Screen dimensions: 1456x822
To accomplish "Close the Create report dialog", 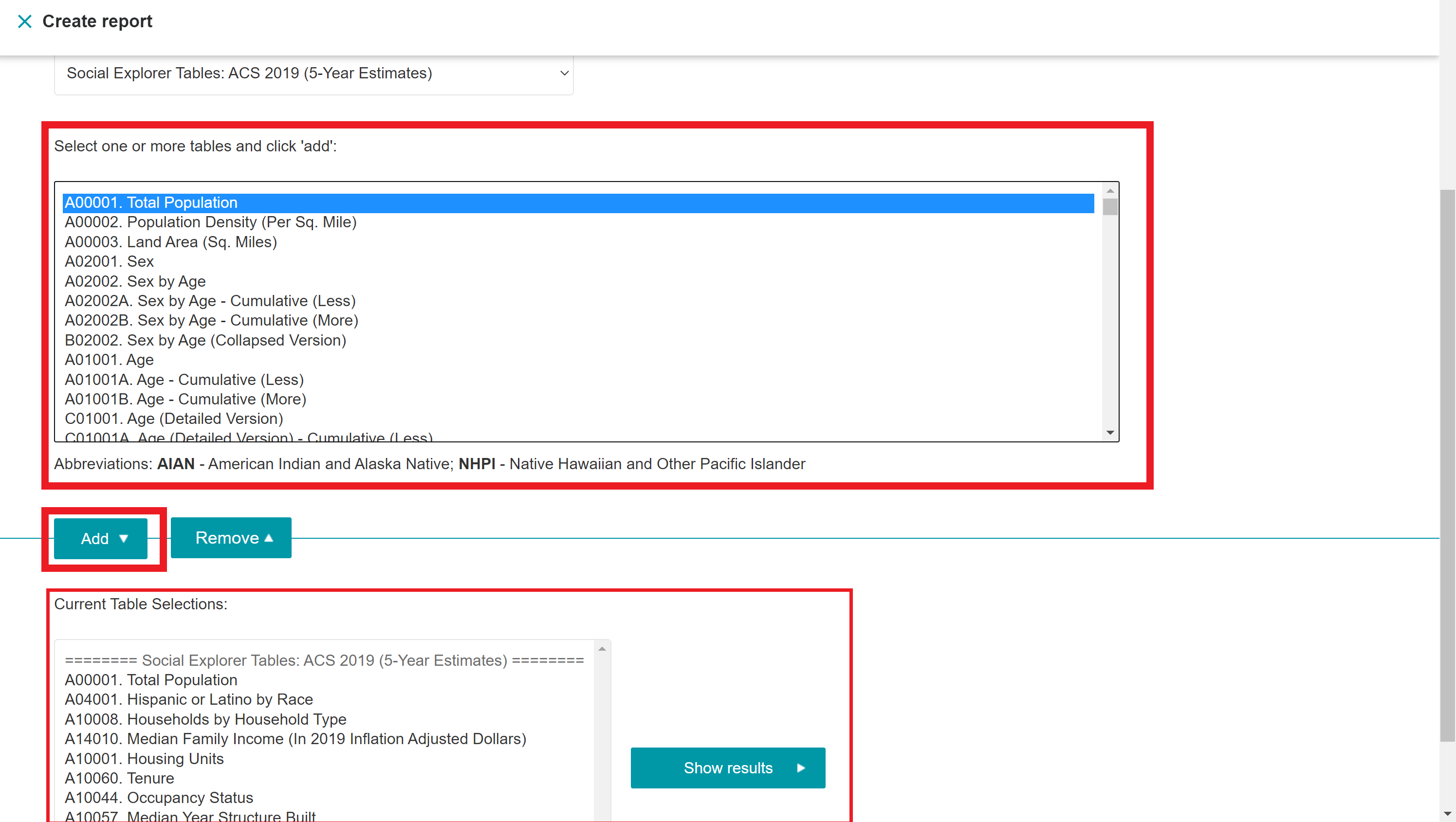I will [x=24, y=21].
